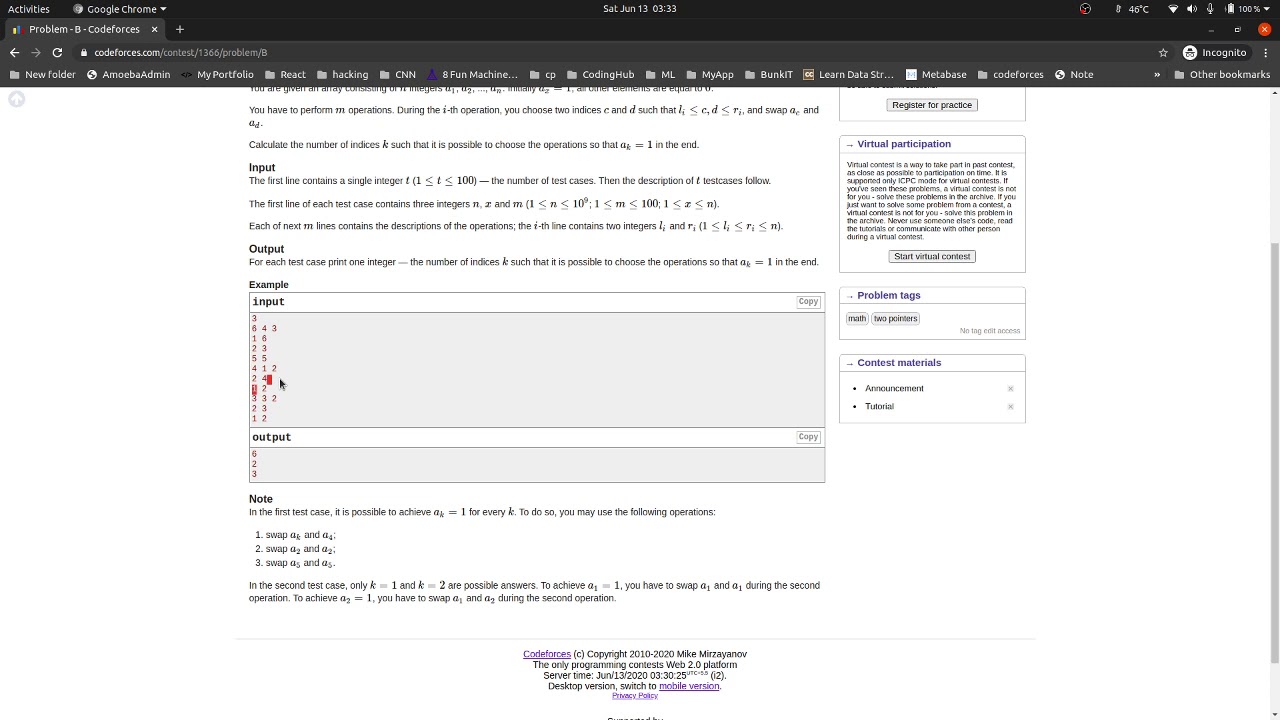The height and width of the screenshot is (720, 1280).
Task: Open Incognito profile indicator
Action: point(1214,52)
